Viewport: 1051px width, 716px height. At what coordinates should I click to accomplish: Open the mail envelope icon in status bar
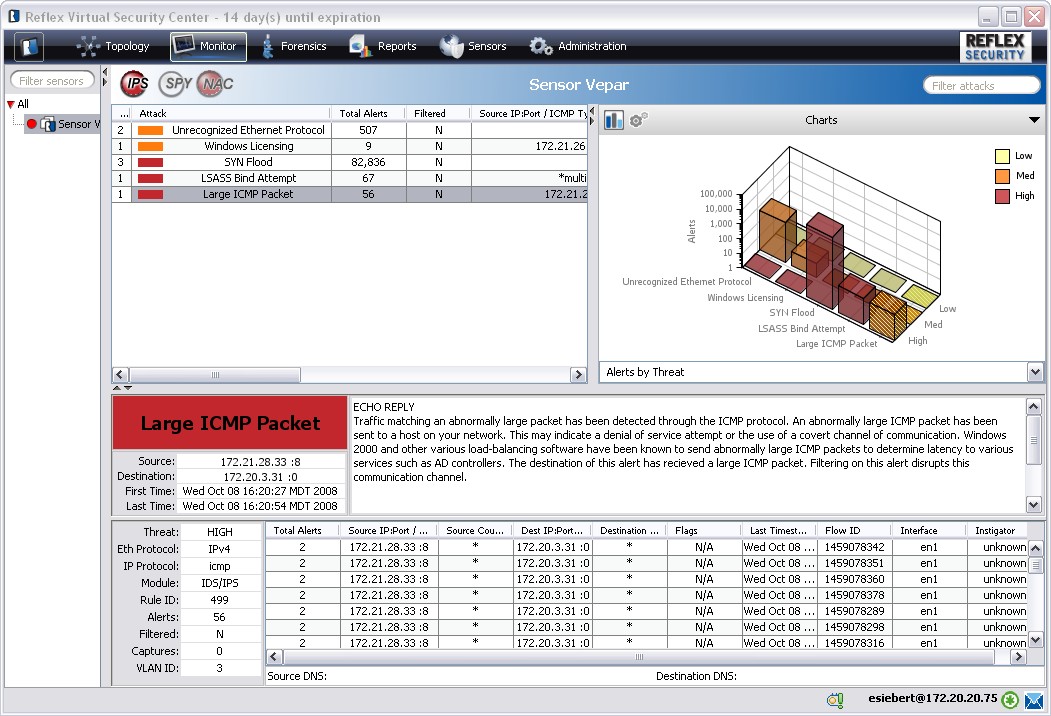coord(1034,700)
